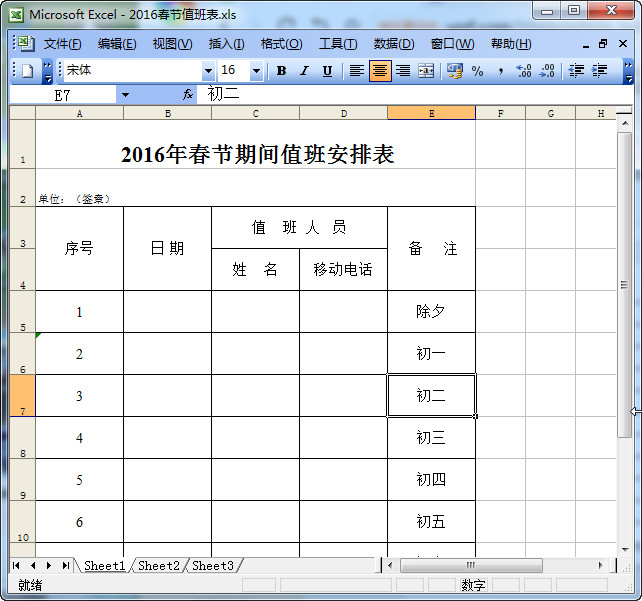Select cell containing 除夕
The width and height of the screenshot is (642, 601).
[431, 312]
